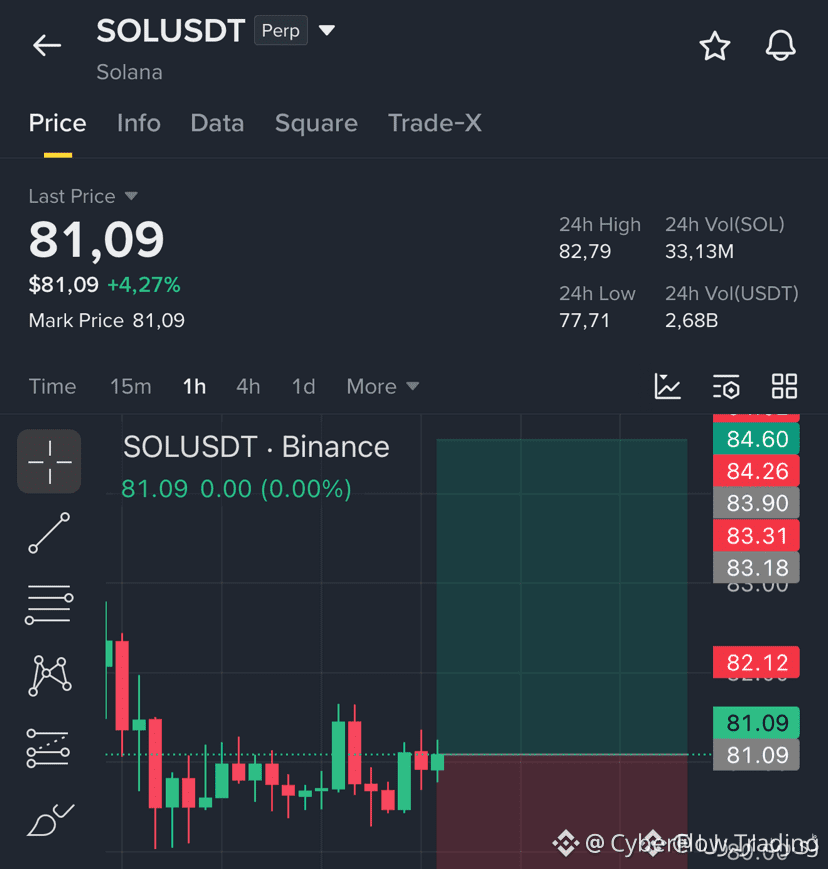
Task: Expand the Last Price dropdown
Action: 131,196
